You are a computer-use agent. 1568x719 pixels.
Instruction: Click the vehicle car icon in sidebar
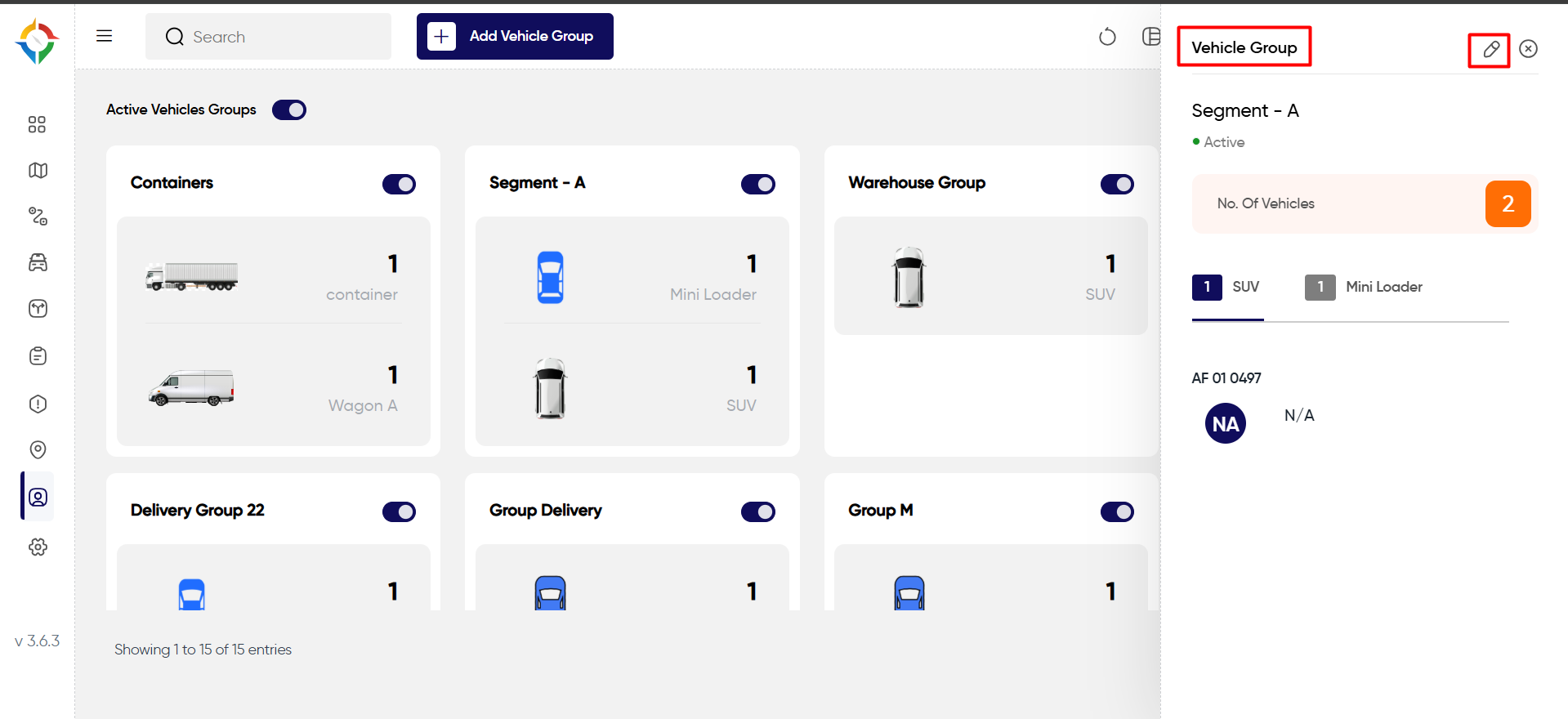[38, 262]
